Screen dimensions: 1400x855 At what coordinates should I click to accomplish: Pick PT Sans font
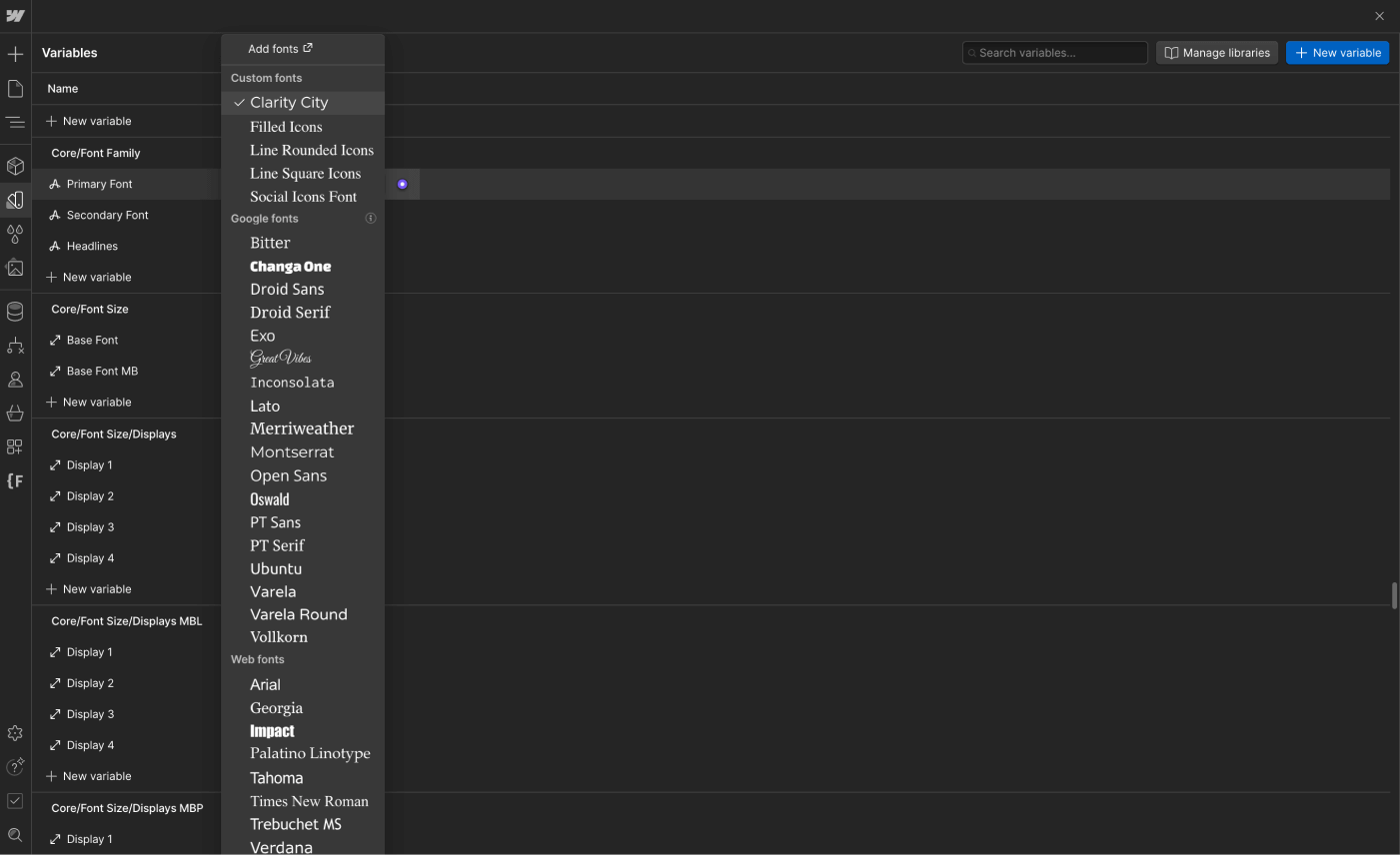(303, 522)
